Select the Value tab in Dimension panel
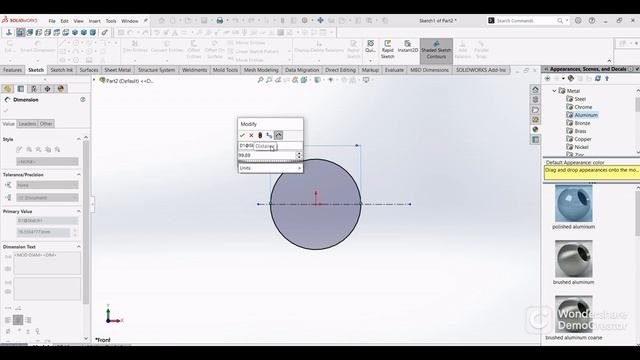The width and height of the screenshot is (640, 360). tap(8, 124)
